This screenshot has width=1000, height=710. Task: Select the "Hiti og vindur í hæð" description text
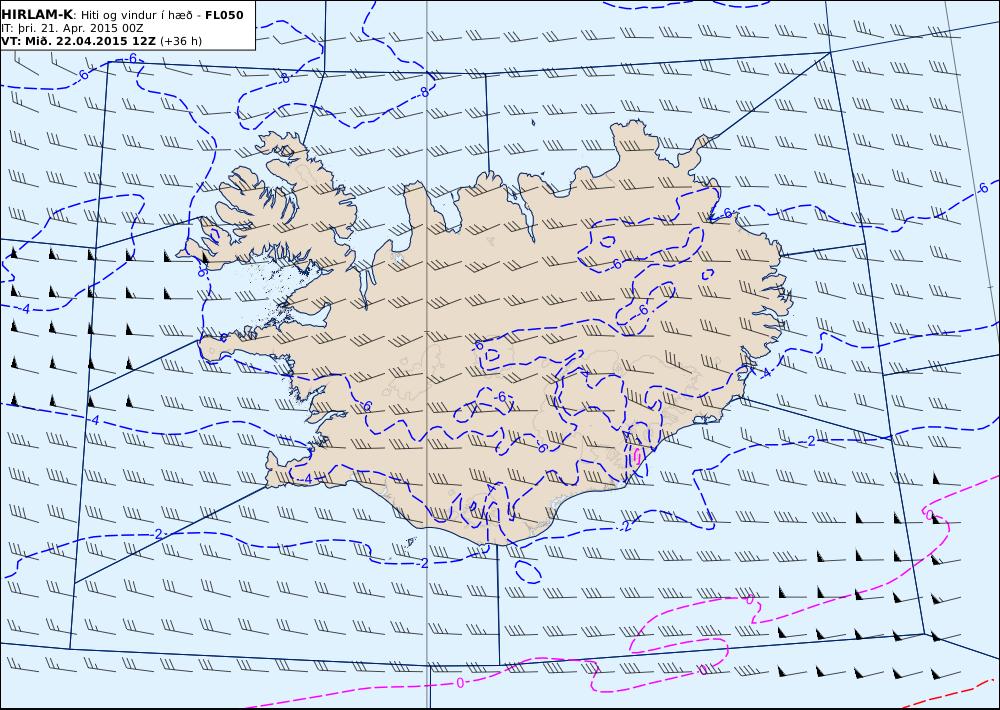136,15
